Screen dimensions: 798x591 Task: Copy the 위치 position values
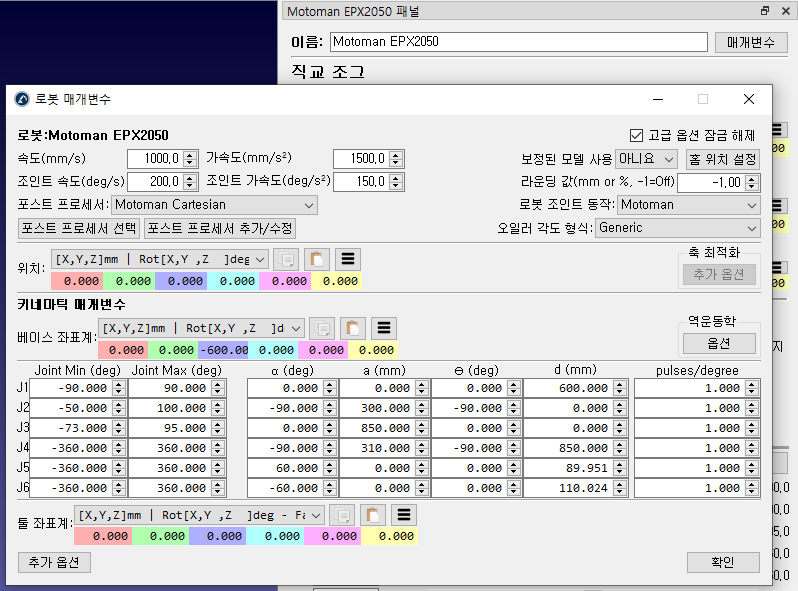coord(286,260)
